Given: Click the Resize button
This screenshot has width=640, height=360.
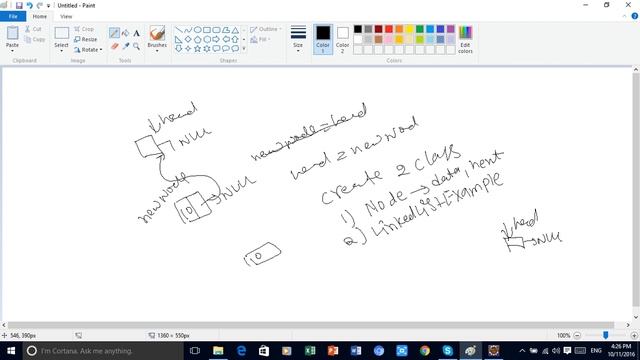Looking at the screenshot, I should pyautogui.click(x=86, y=40).
